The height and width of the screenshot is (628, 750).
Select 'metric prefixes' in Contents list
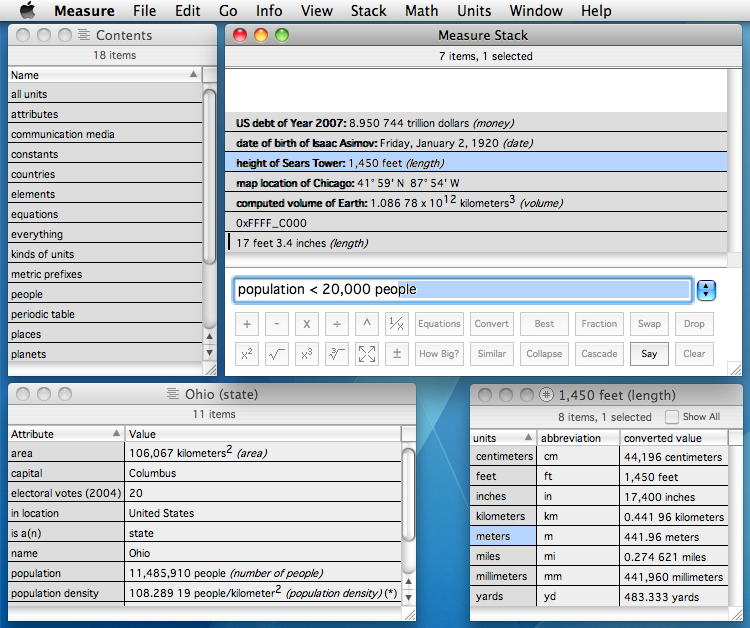pos(105,274)
